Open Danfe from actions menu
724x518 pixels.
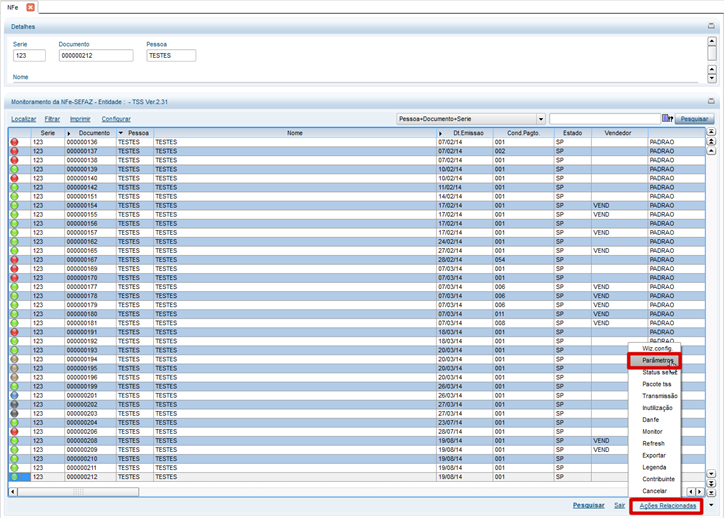[x=651, y=420]
